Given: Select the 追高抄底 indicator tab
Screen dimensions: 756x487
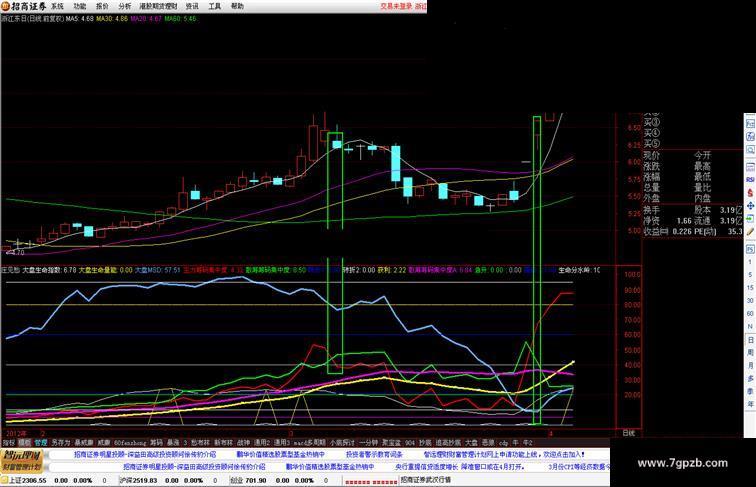Looking at the screenshot, I should 448,442.
